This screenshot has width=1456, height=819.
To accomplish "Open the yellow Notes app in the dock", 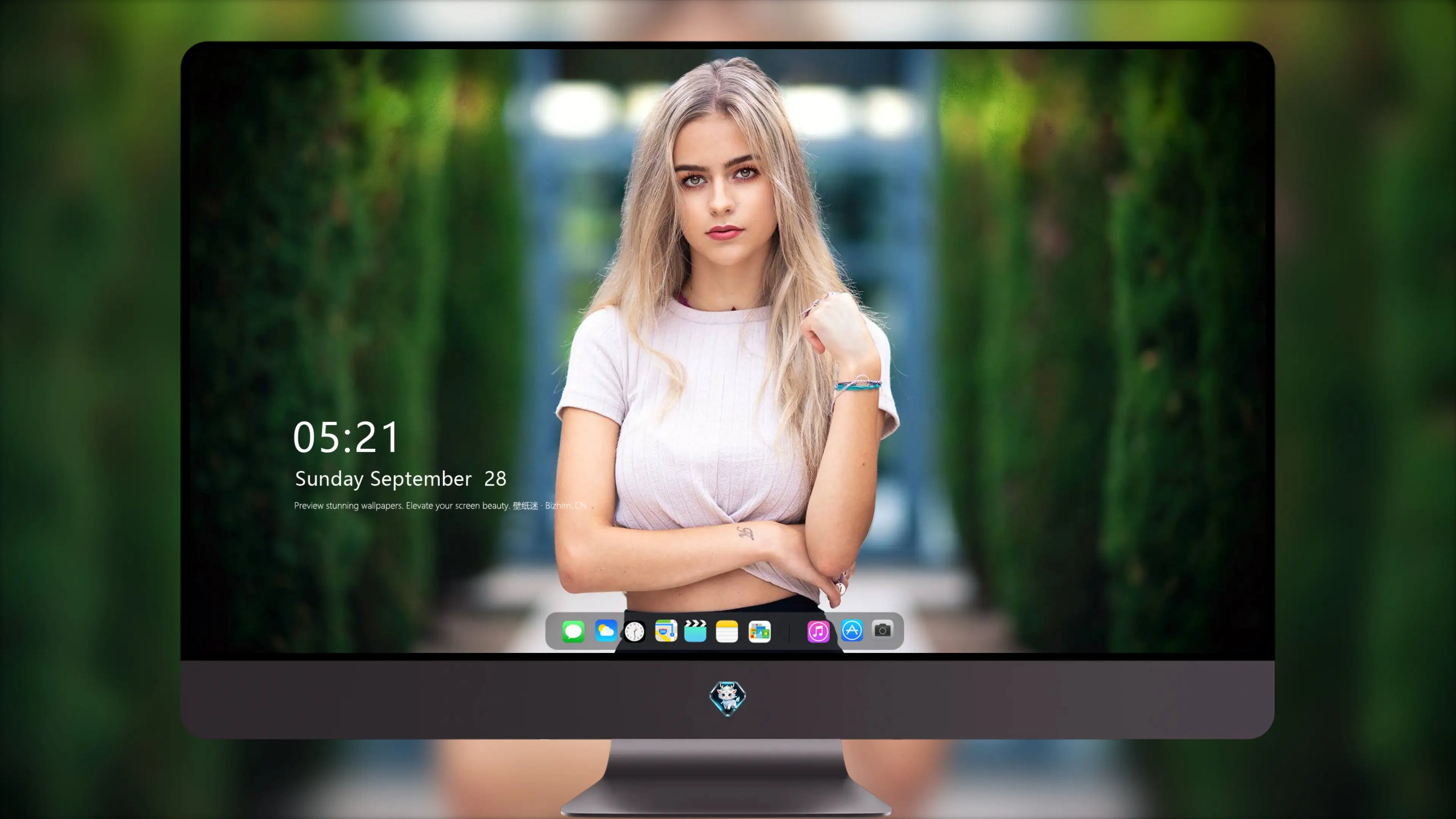I will click(727, 631).
